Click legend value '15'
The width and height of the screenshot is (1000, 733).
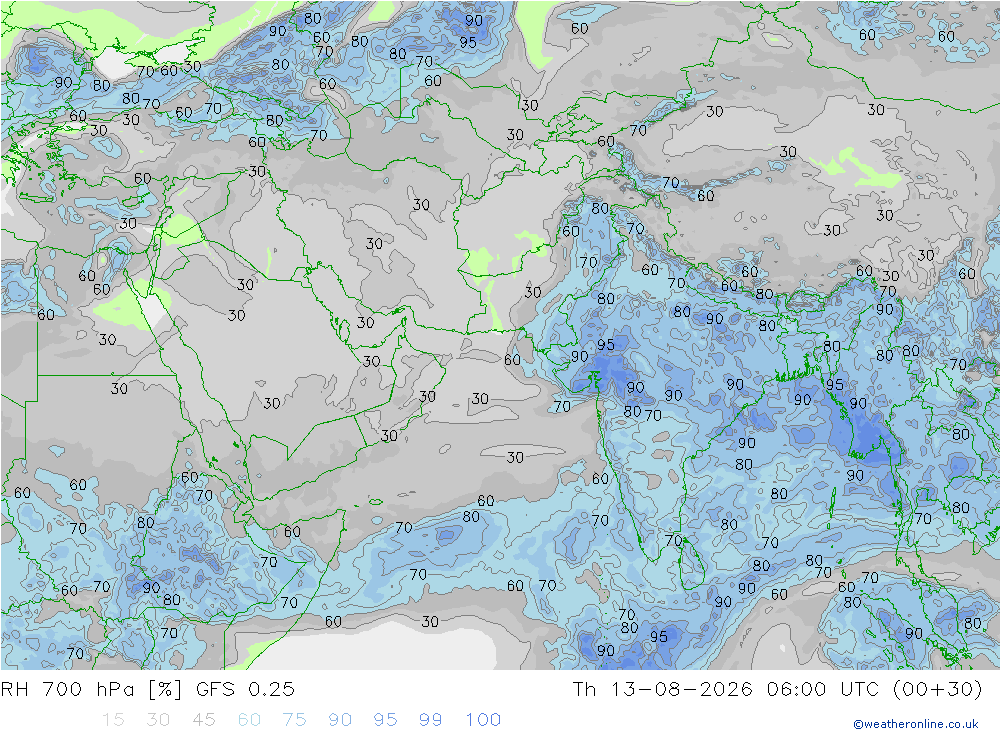tap(113, 720)
